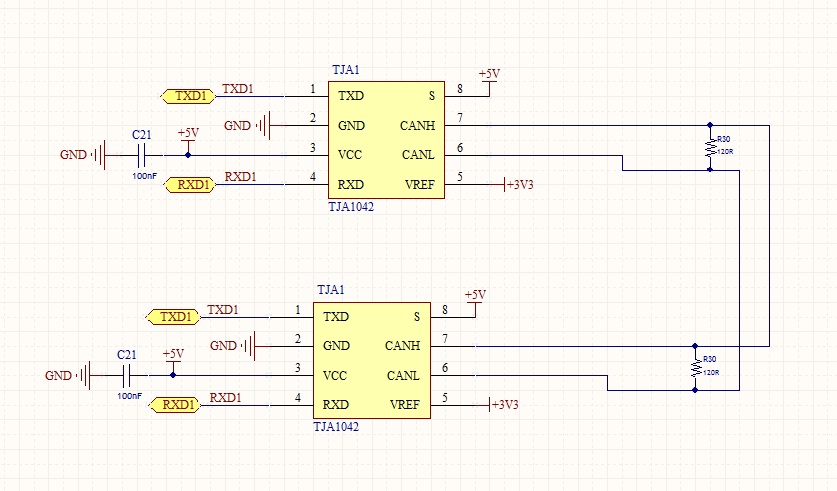The width and height of the screenshot is (837, 491).
Task: Click the lower TJA1042 part name
Action: click(x=336, y=427)
